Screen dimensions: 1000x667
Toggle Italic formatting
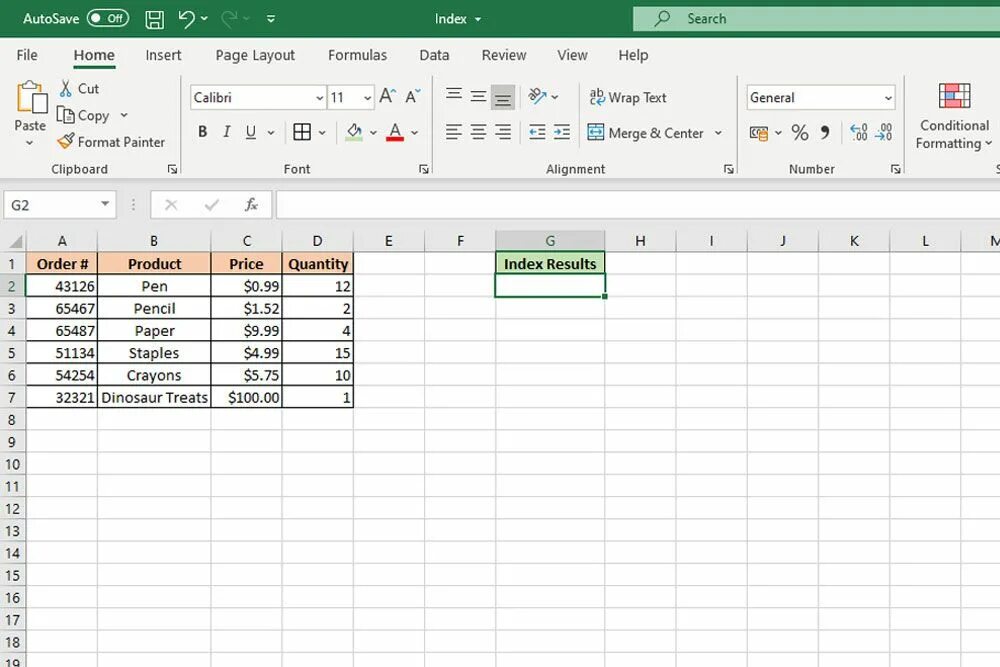[226, 132]
